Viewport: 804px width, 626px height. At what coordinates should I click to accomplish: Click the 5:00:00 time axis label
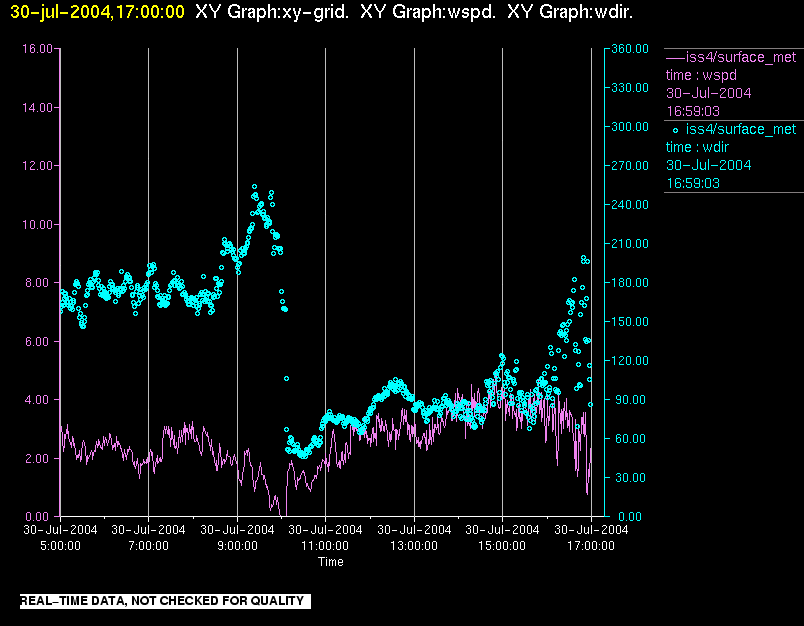(x=61, y=546)
